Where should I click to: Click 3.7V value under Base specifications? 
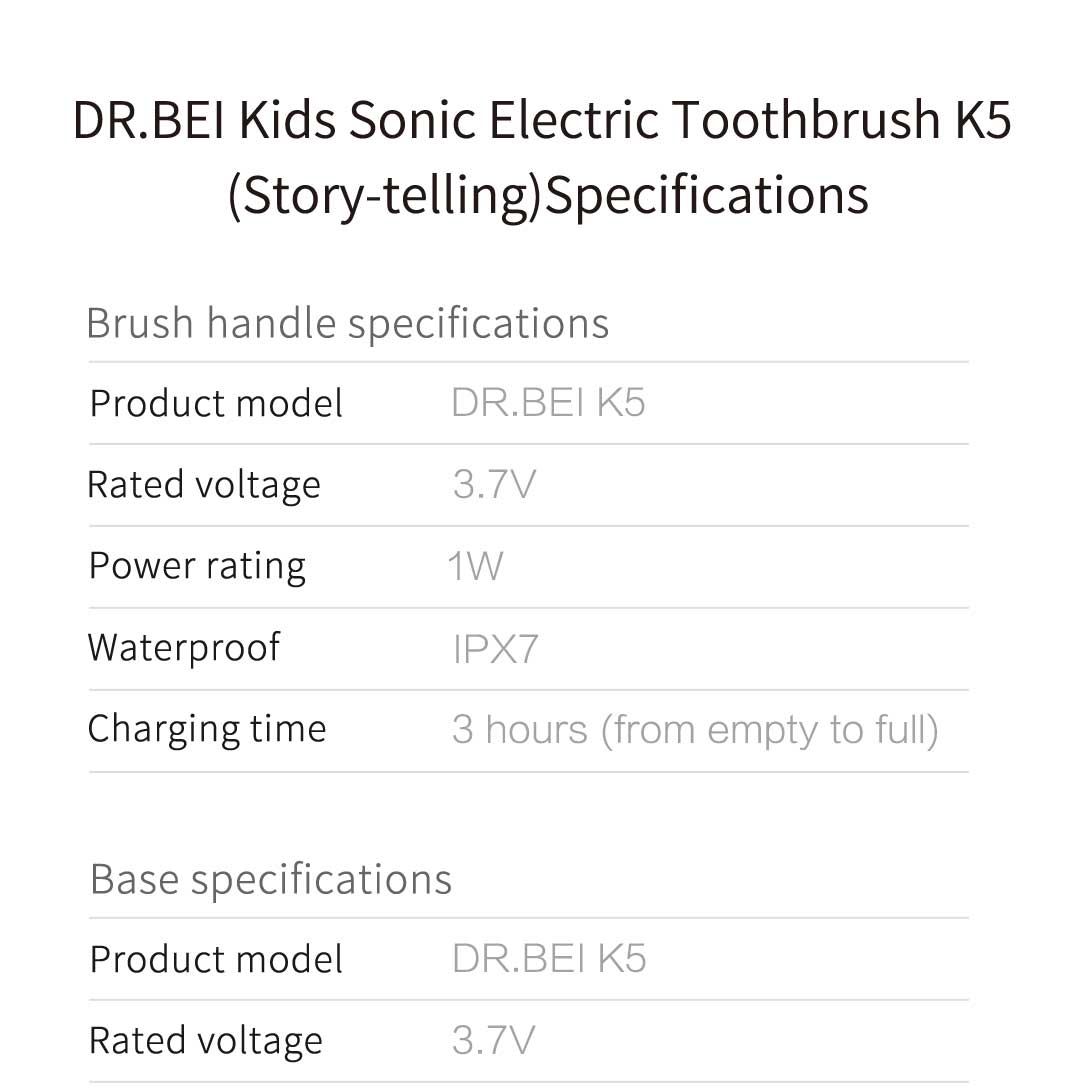[x=494, y=1041]
